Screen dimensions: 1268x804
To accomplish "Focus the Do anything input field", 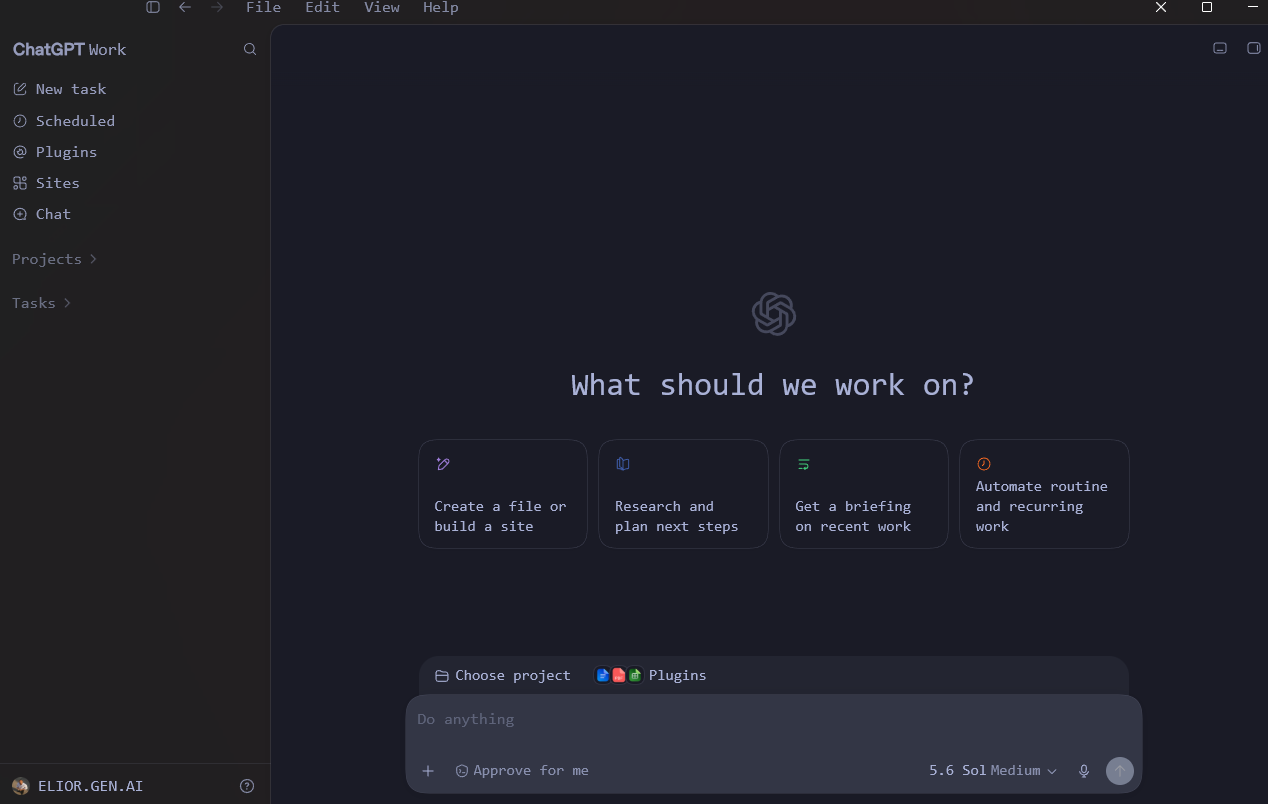I will click(774, 719).
